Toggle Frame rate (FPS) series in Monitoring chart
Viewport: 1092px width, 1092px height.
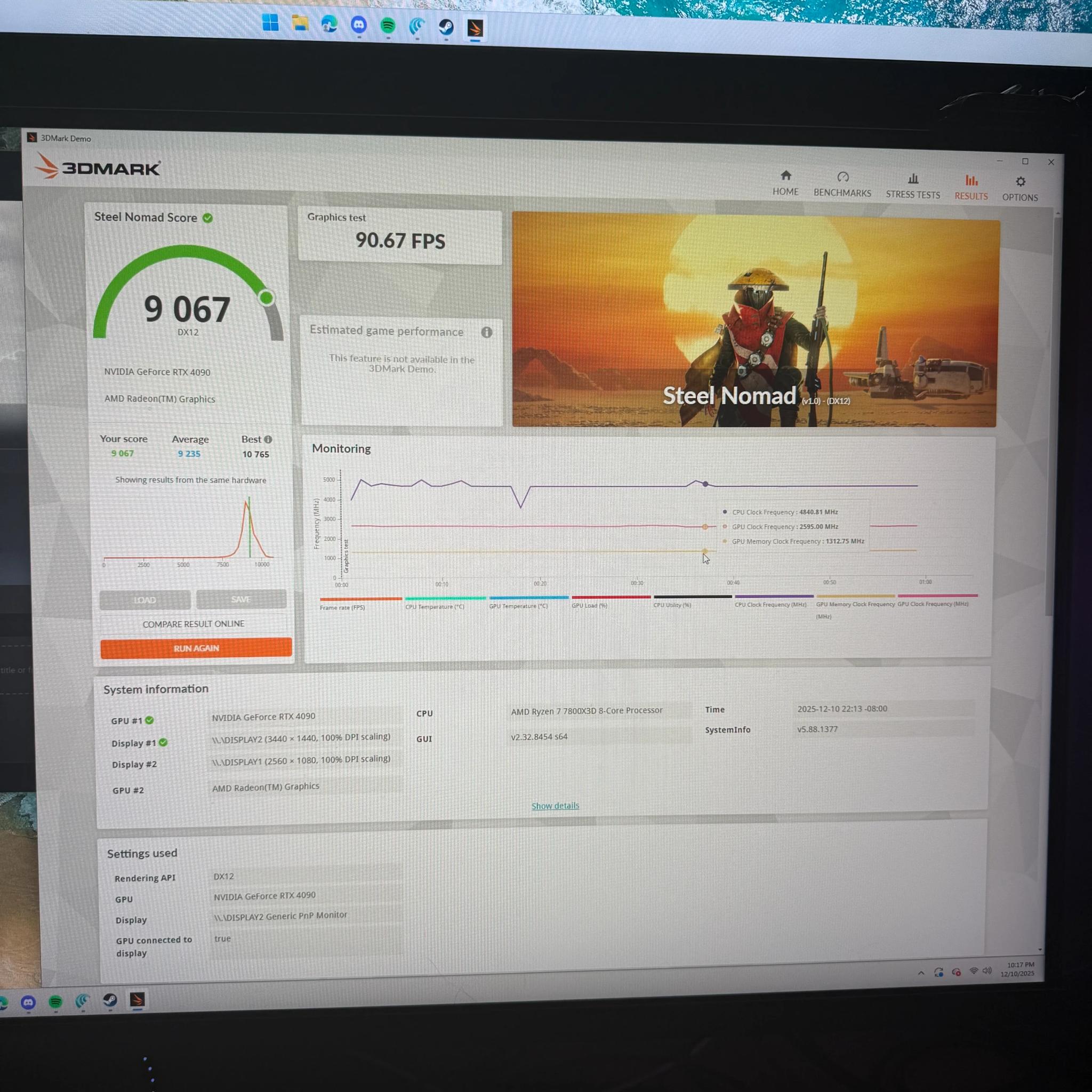point(360,603)
